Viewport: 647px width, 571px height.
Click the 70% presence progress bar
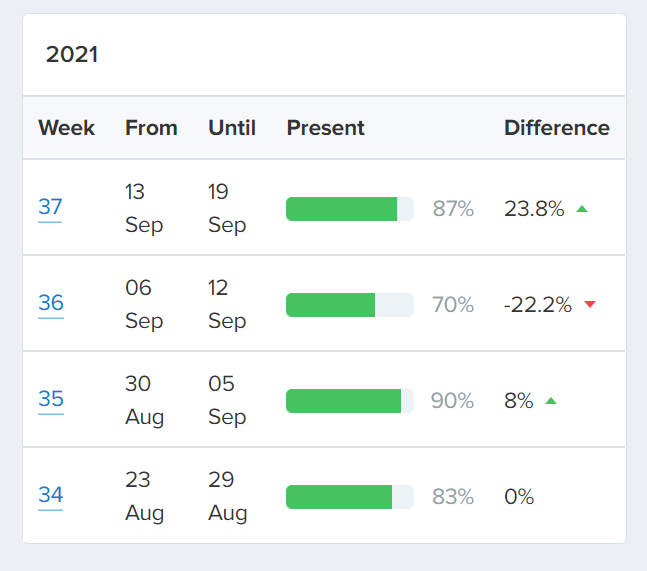click(x=349, y=305)
